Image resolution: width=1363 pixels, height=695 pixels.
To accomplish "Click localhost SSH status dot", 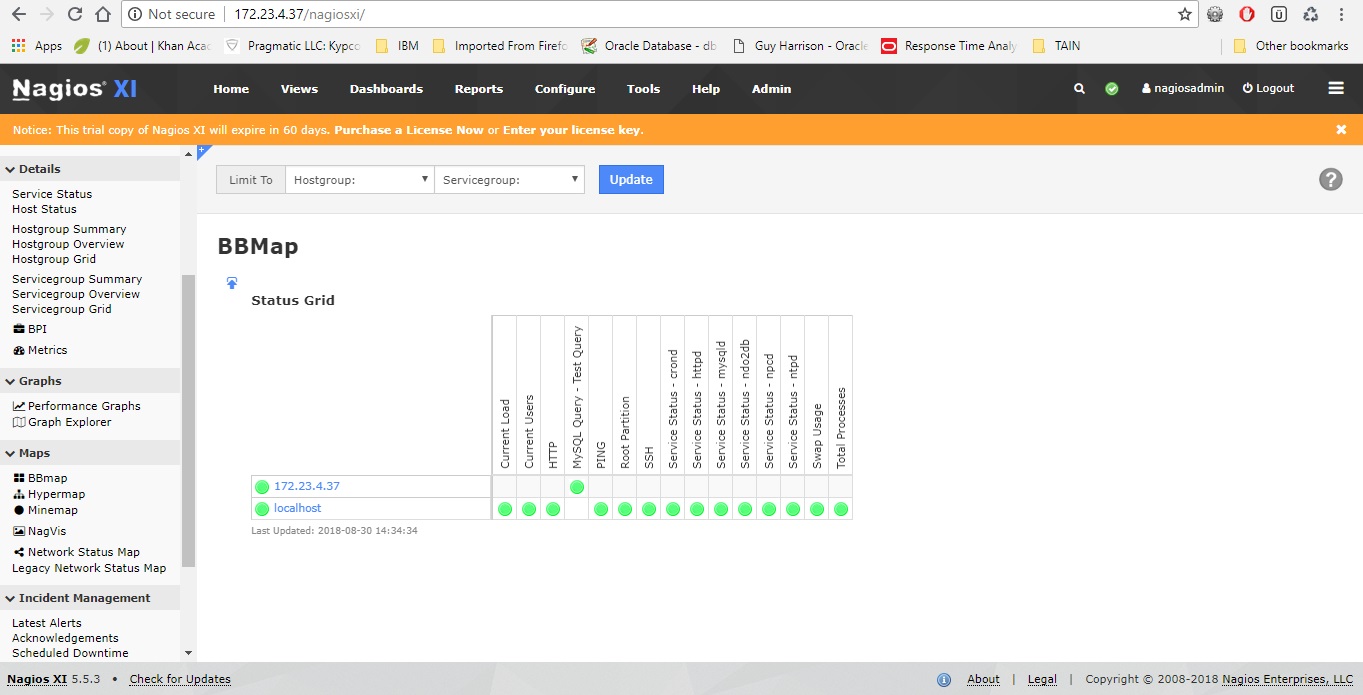I will tap(649, 509).
